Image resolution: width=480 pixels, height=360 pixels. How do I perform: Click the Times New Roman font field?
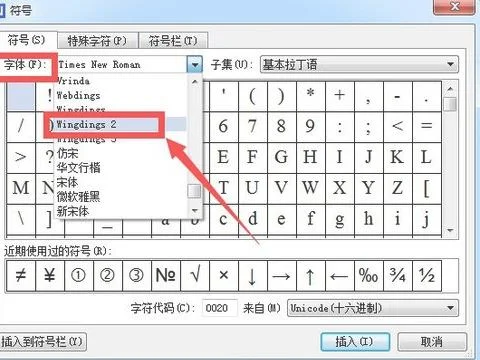122,64
